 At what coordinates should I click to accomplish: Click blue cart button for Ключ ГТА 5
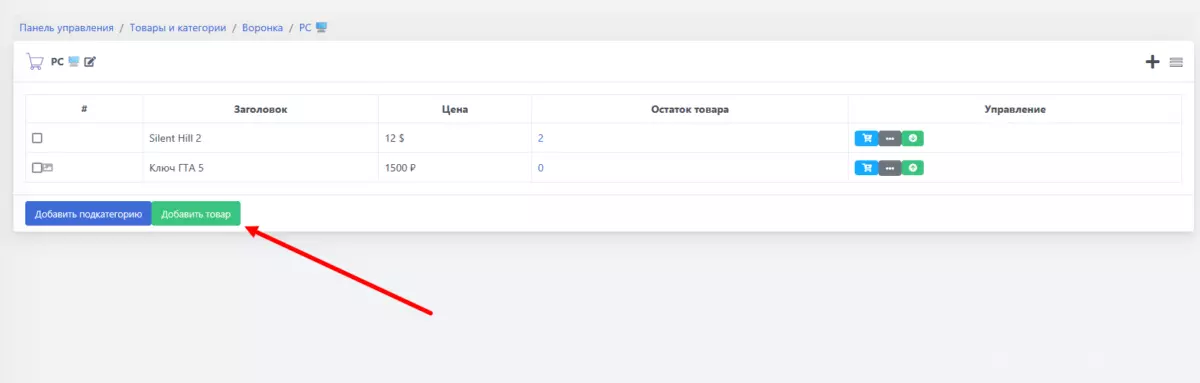point(866,168)
